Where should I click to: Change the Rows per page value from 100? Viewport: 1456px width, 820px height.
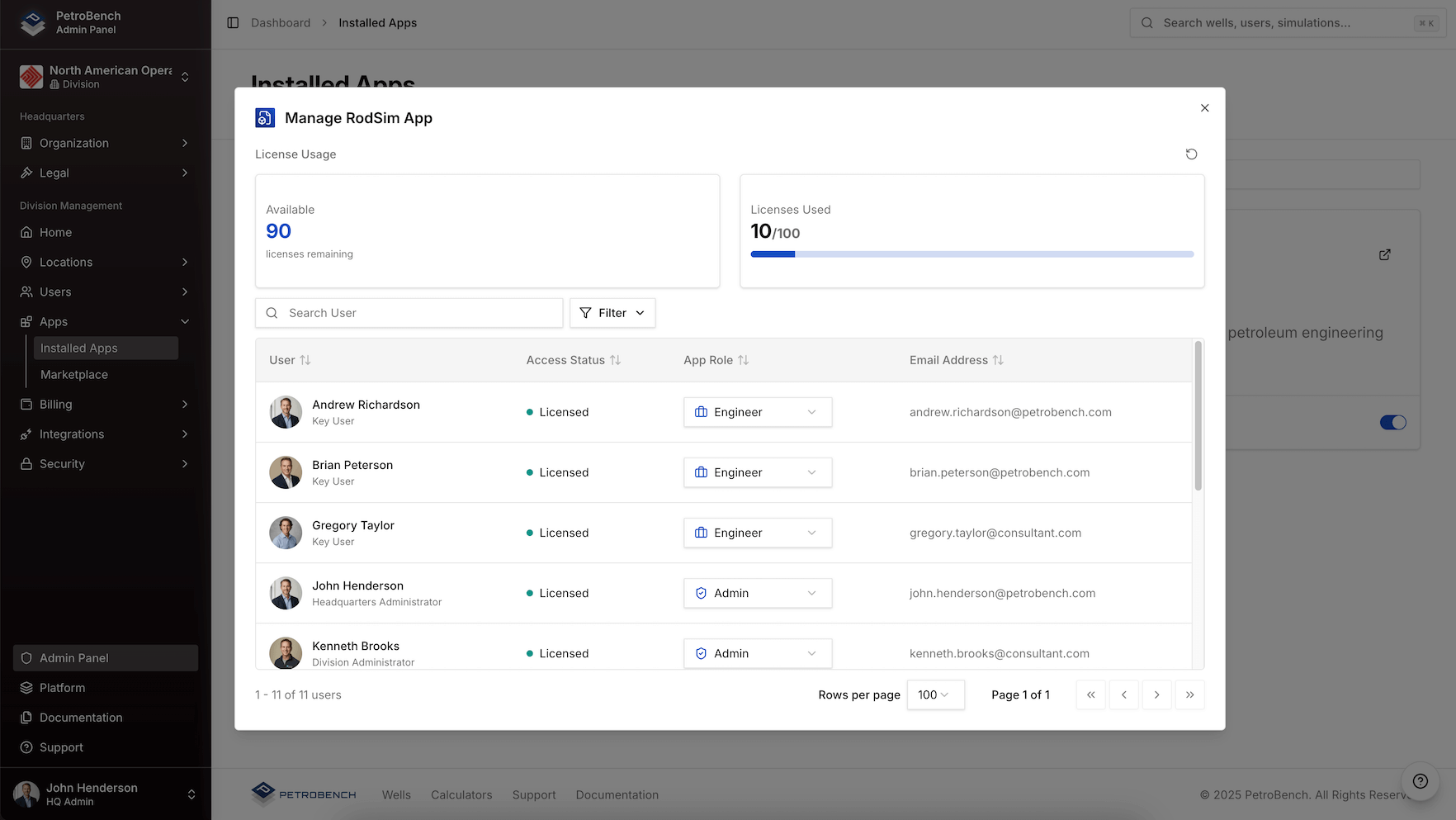click(x=935, y=694)
